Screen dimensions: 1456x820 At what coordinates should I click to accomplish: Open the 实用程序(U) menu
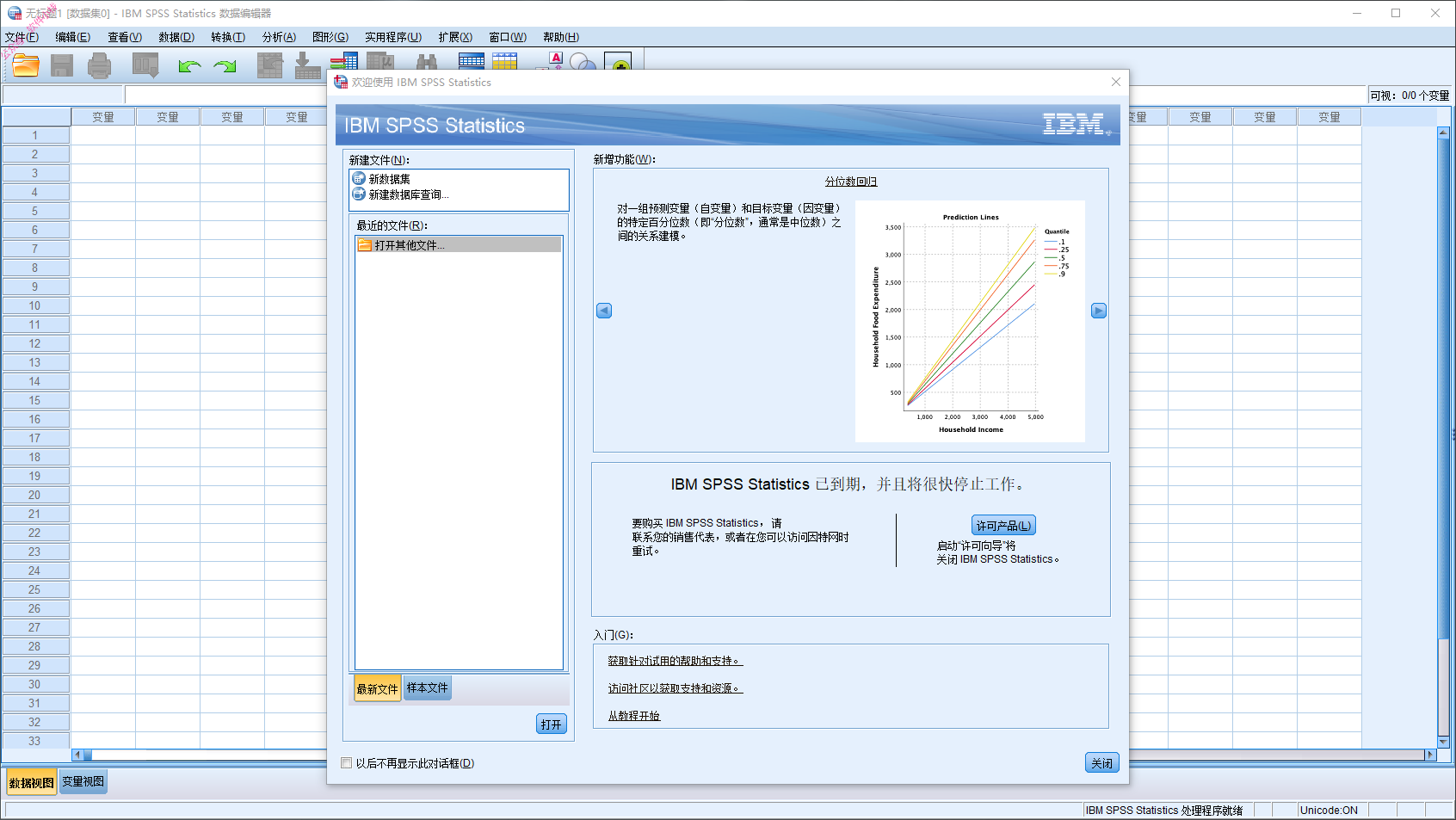pos(393,37)
